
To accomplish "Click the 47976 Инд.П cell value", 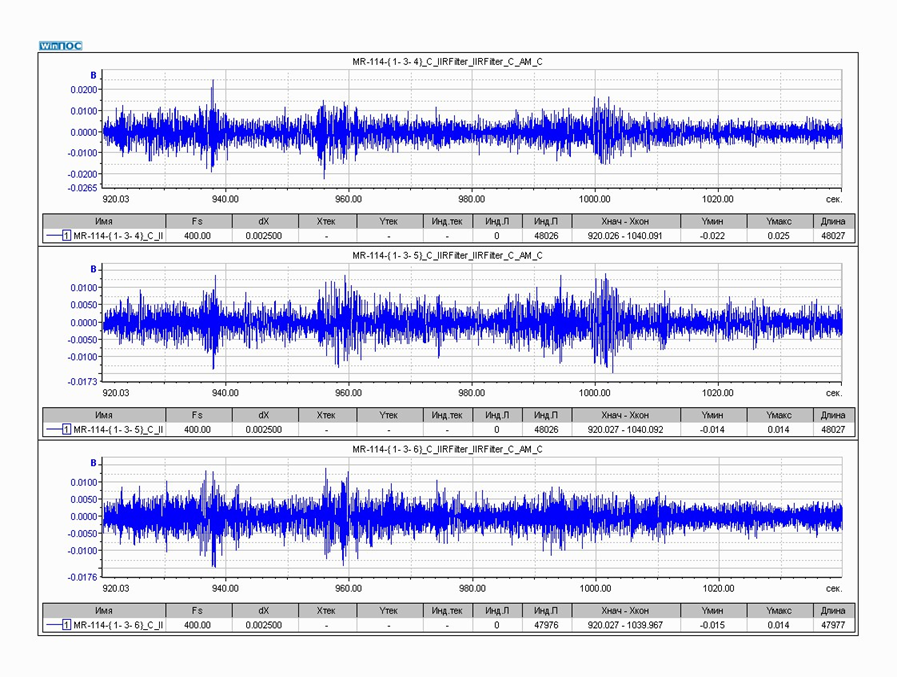I will tap(545, 624).
